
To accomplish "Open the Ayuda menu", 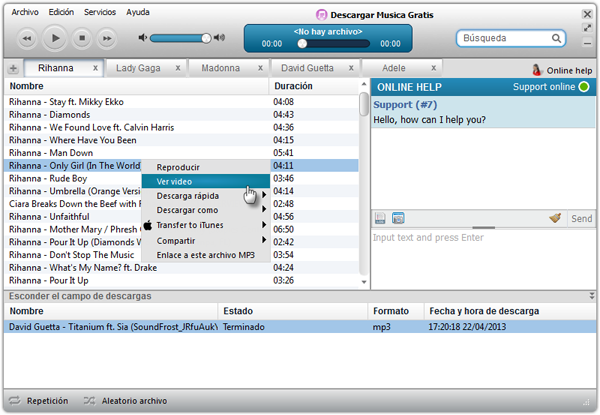I will click(138, 12).
